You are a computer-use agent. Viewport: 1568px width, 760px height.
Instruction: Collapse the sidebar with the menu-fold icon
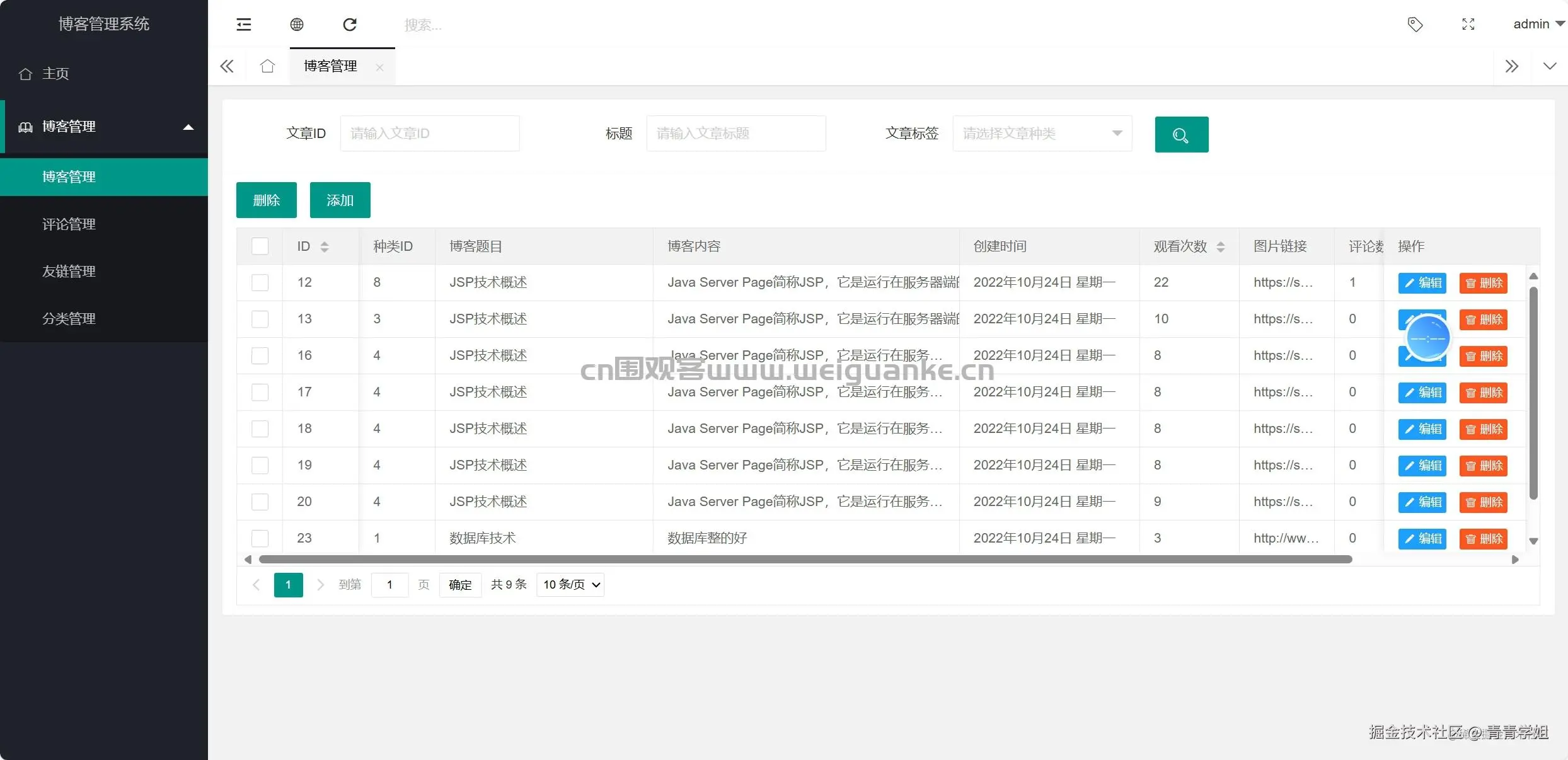pyautogui.click(x=244, y=25)
